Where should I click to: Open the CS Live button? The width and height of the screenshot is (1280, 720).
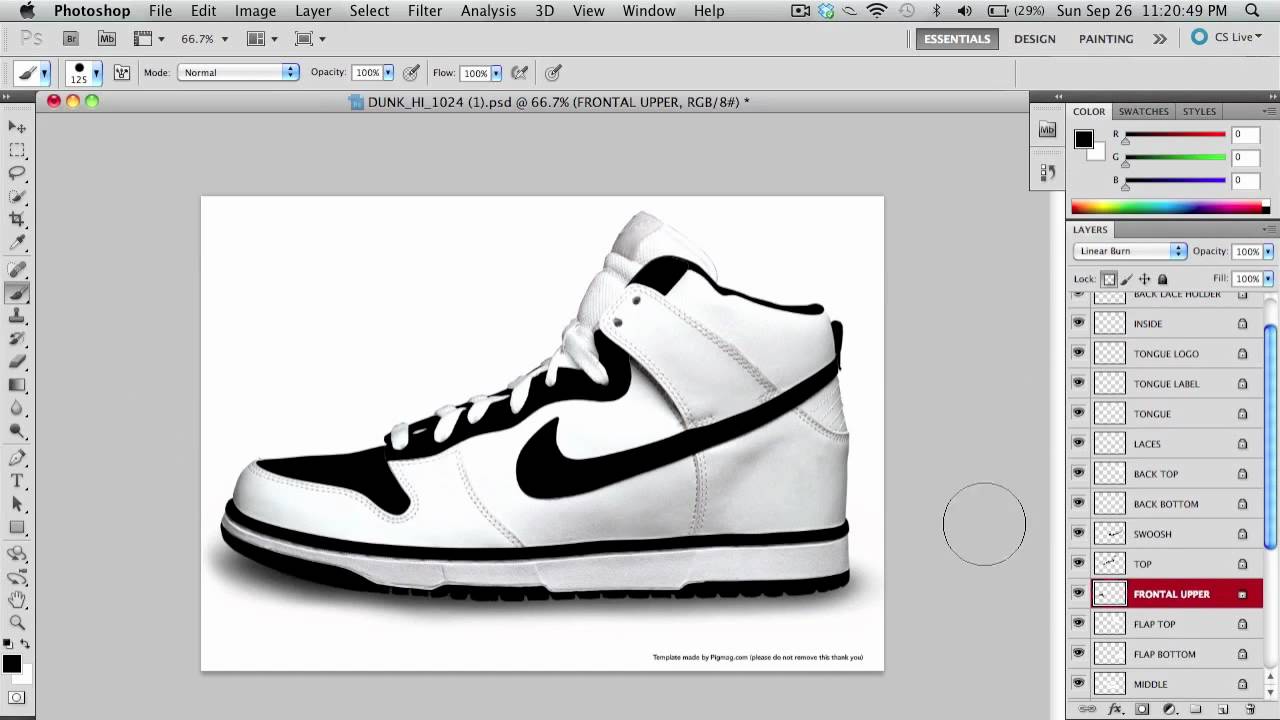[1226, 38]
